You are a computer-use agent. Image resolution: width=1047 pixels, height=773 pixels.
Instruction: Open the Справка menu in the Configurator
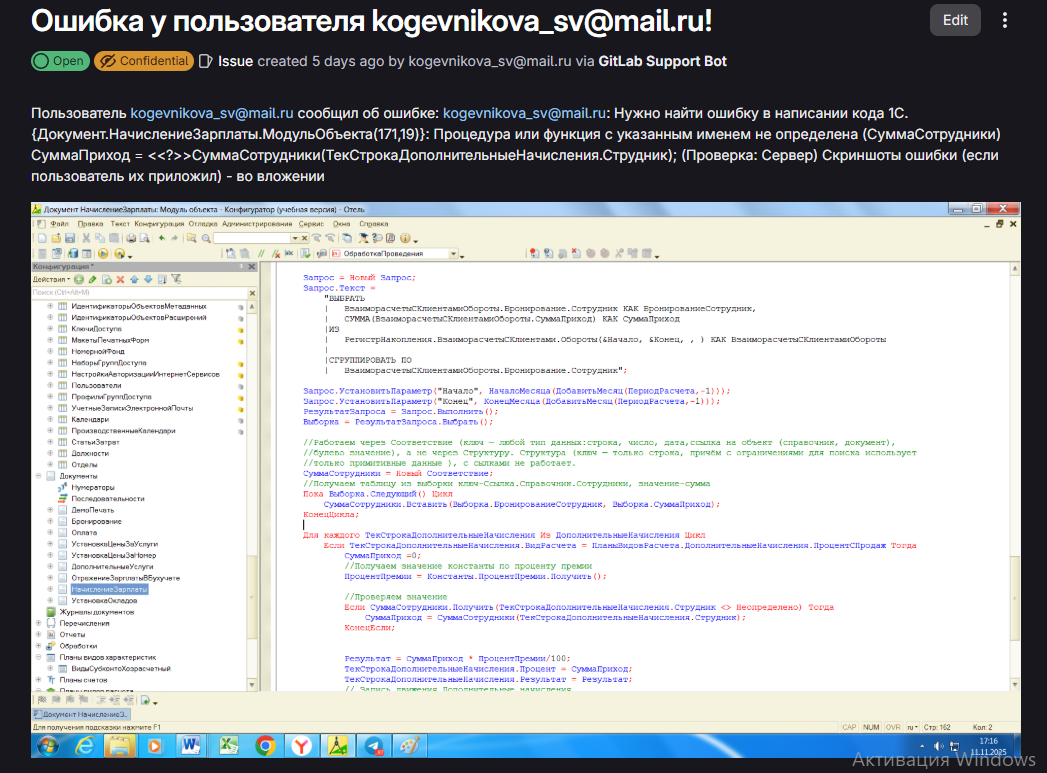pyautogui.click(x=374, y=224)
